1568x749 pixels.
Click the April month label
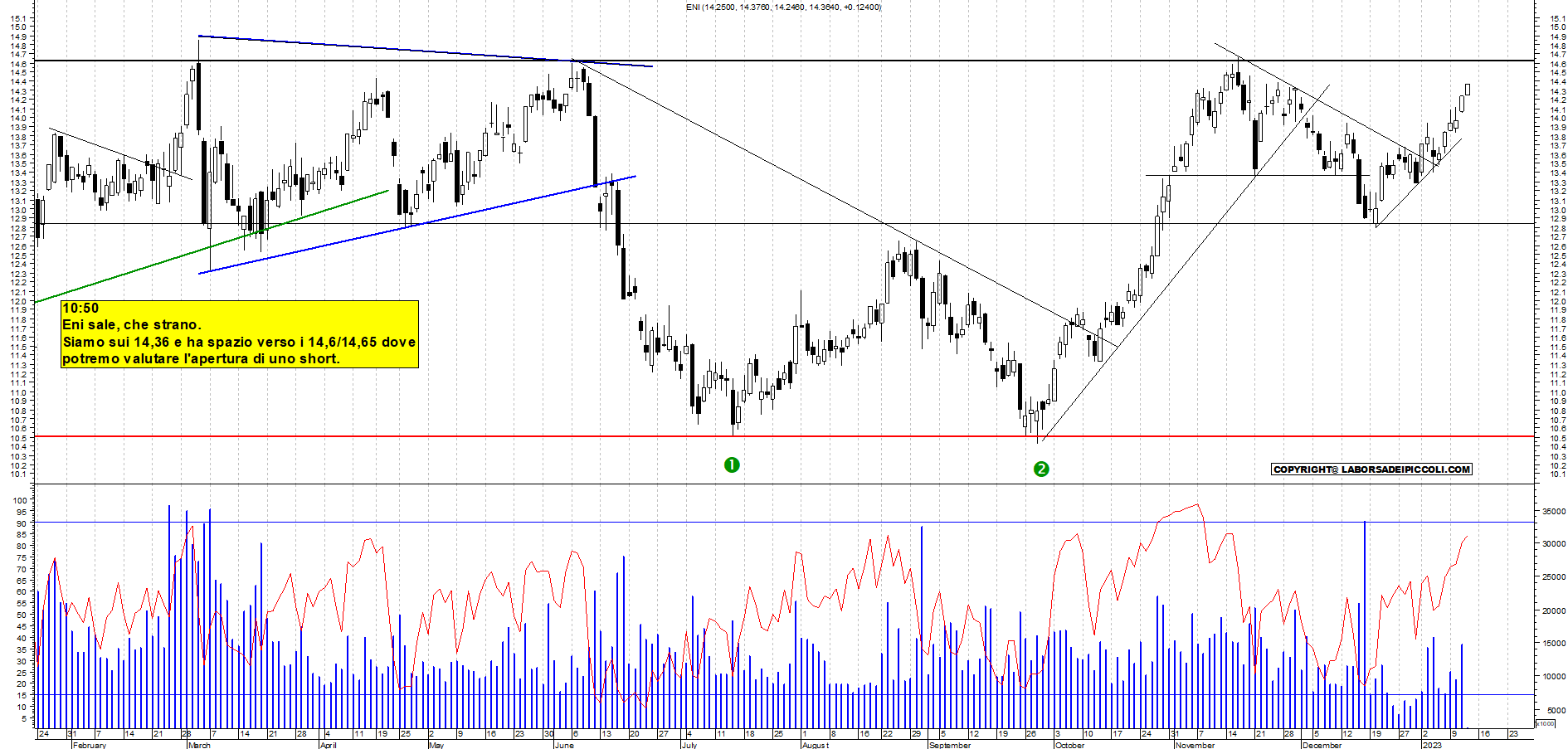click(329, 745)
